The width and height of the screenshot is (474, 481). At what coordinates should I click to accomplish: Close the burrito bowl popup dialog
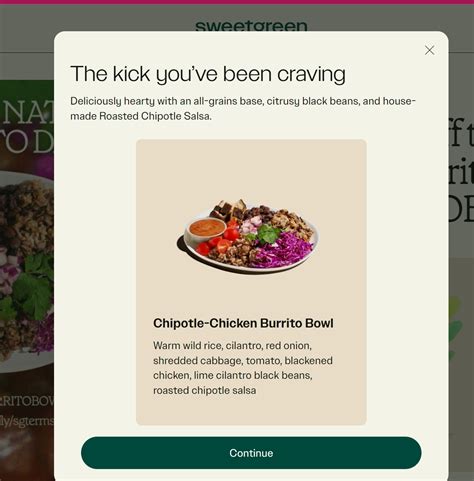click(x=429, y=50)
